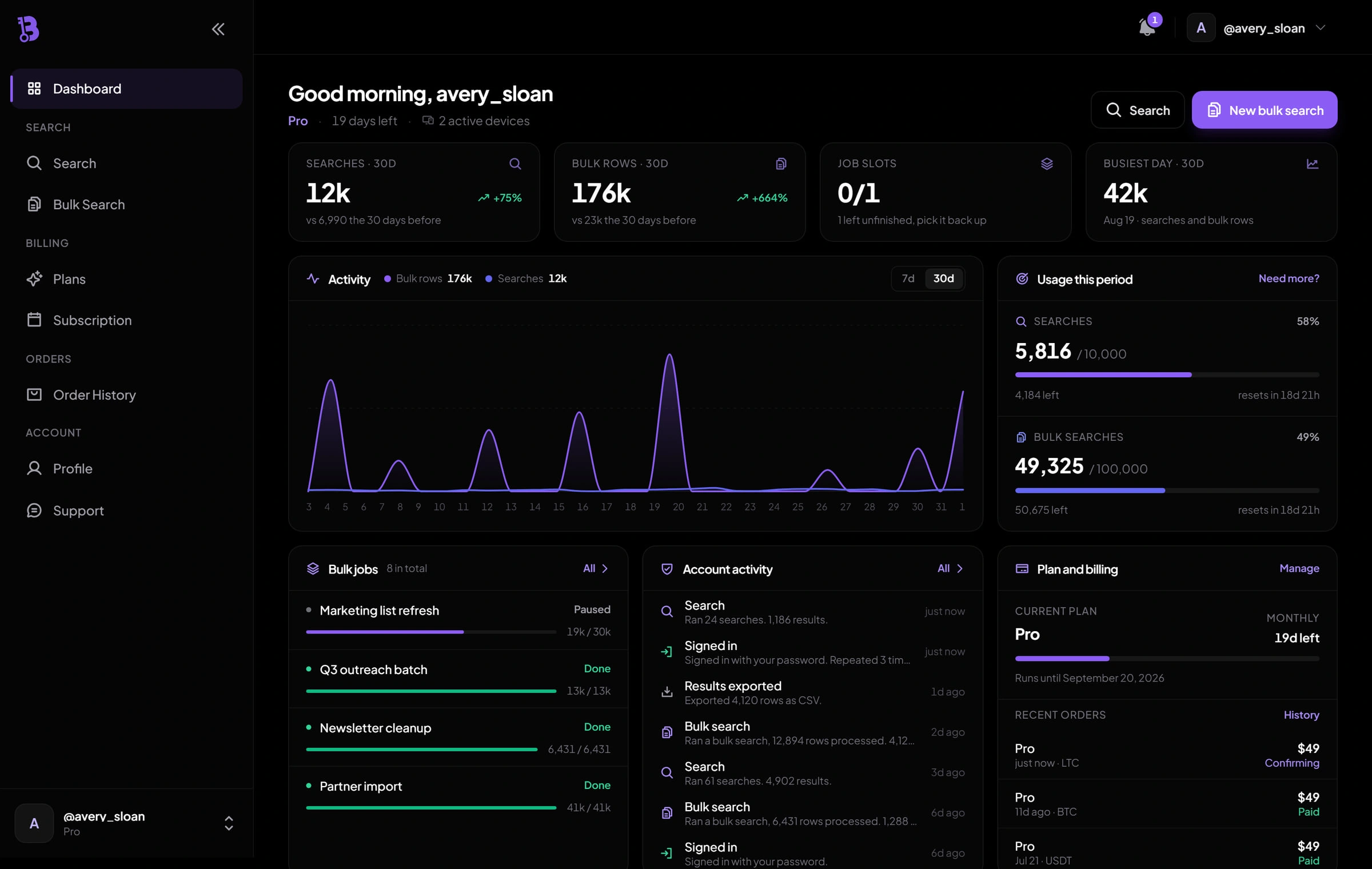Image resolution: width=1372 pixels, height=869 pixels.
Task: Click the Activity pulse icon
Action: click(x=313, y=278)
